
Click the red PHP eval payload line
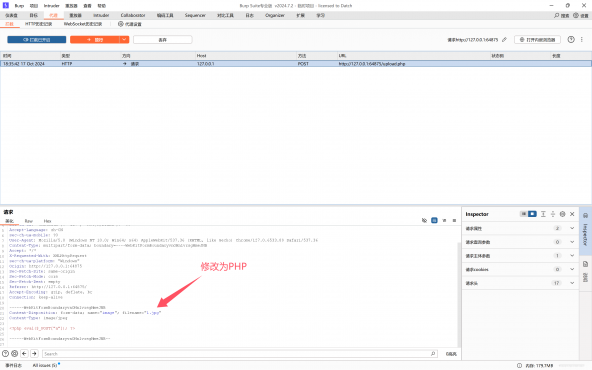(x=42, y=328)
